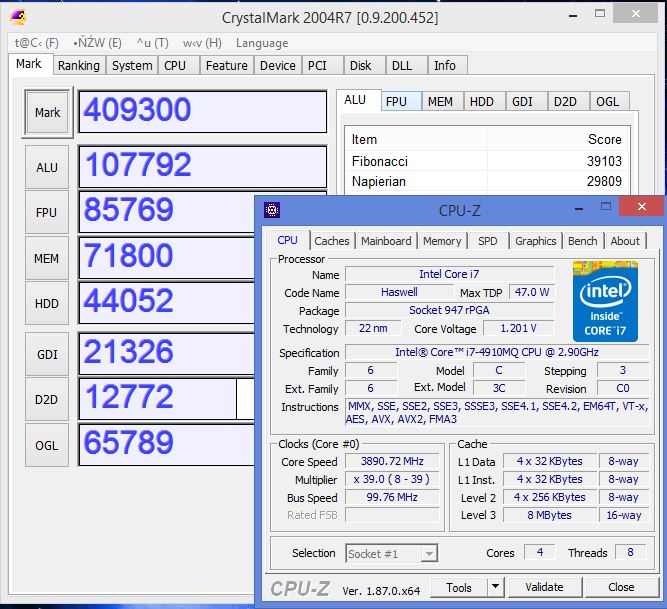The height and width of the screenshot is (609, 667).
Task: Run the GDI benchmark button
Action: [47, 354]
